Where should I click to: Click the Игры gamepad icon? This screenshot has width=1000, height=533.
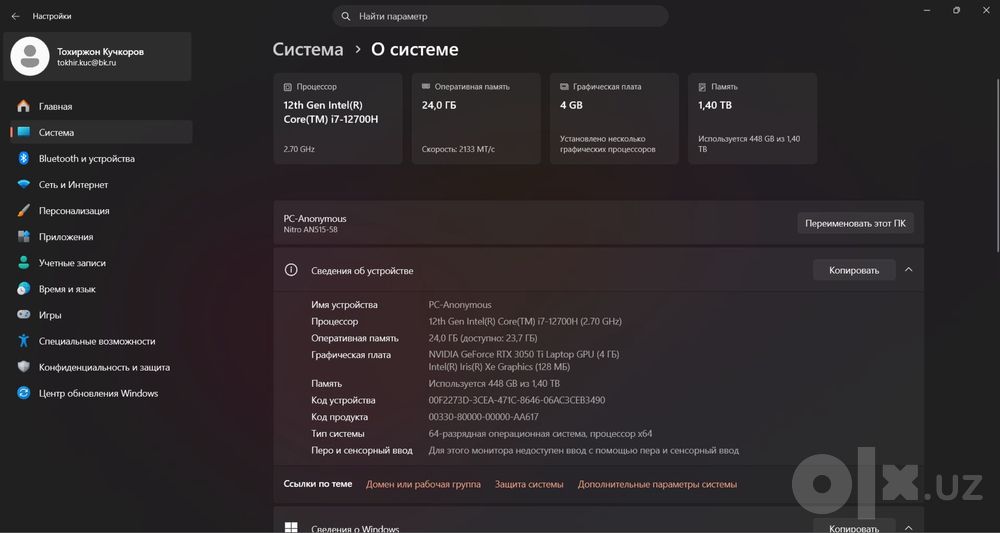pos(24,315)
